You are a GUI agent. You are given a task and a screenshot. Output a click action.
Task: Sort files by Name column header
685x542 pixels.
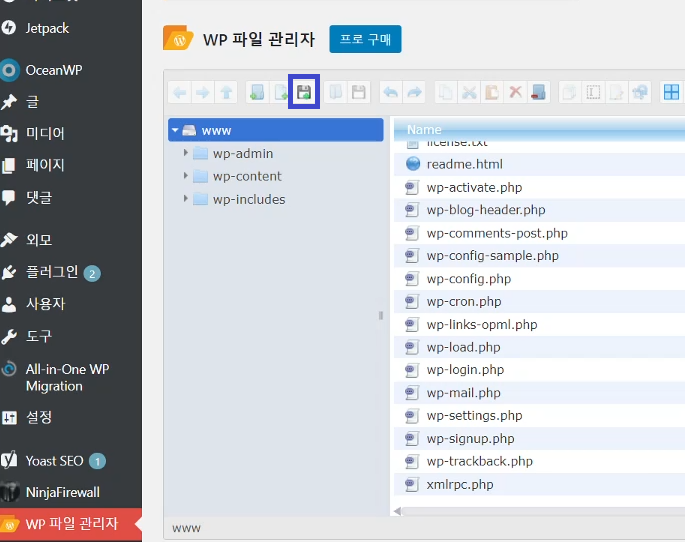point(424,129)
